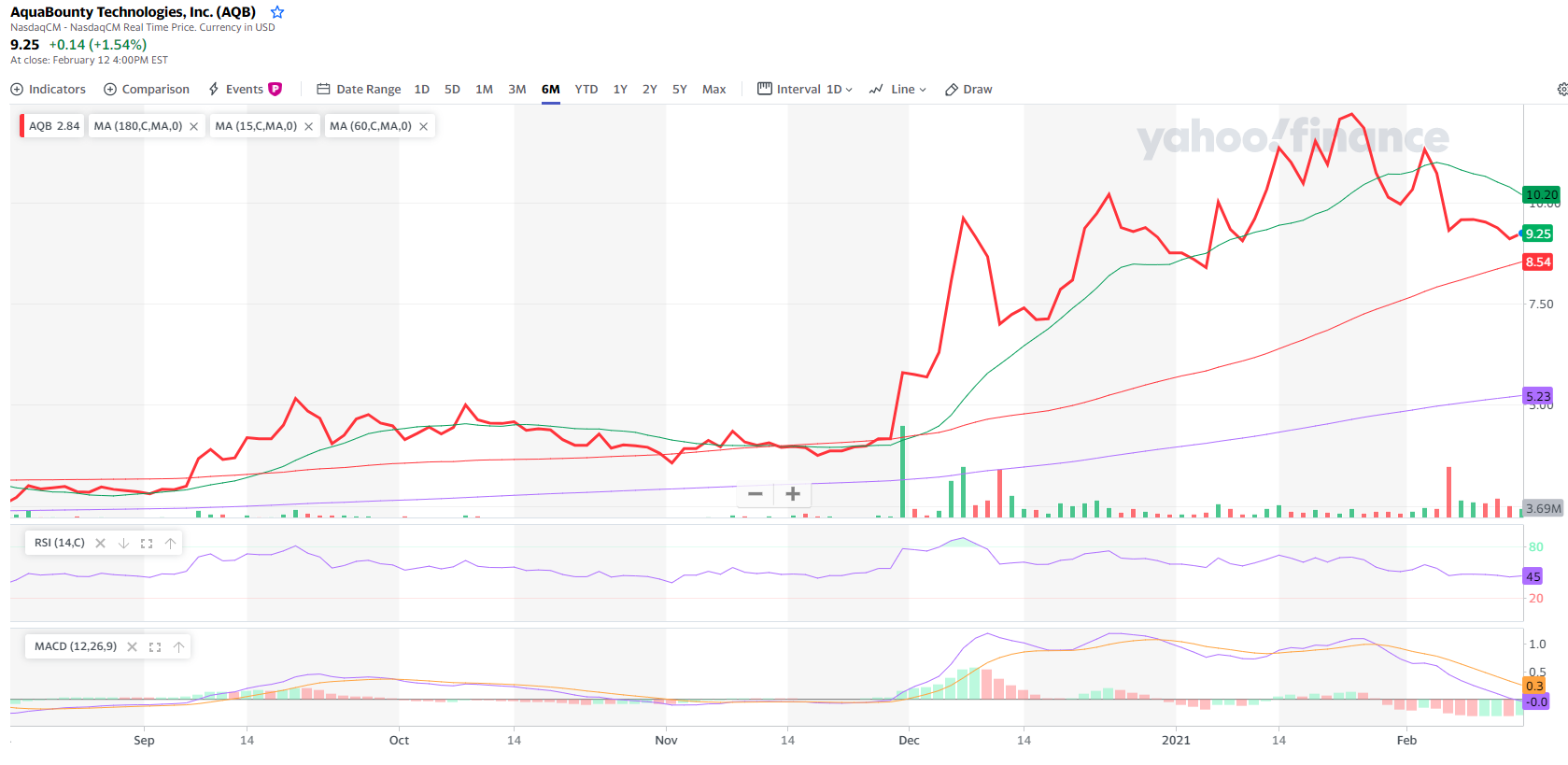The height and width of the screenshot is (765, 1568).
Task: Click the AquaBounty Technologies, Inc. (AQB) title
Action: pyautogui.click(x=134, y=12)
